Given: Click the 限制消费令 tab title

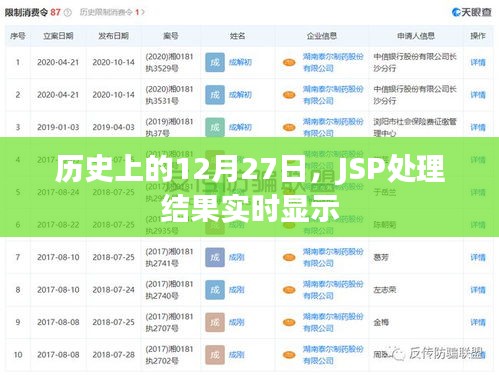Looking at the screenshot, I should coord(27,13).
